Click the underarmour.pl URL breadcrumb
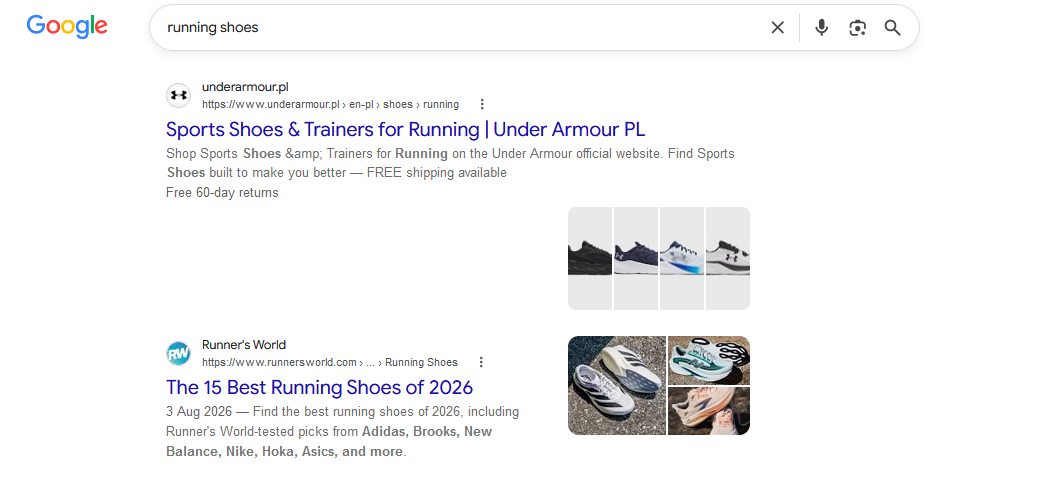1056x484 pixels. [330, 104]
